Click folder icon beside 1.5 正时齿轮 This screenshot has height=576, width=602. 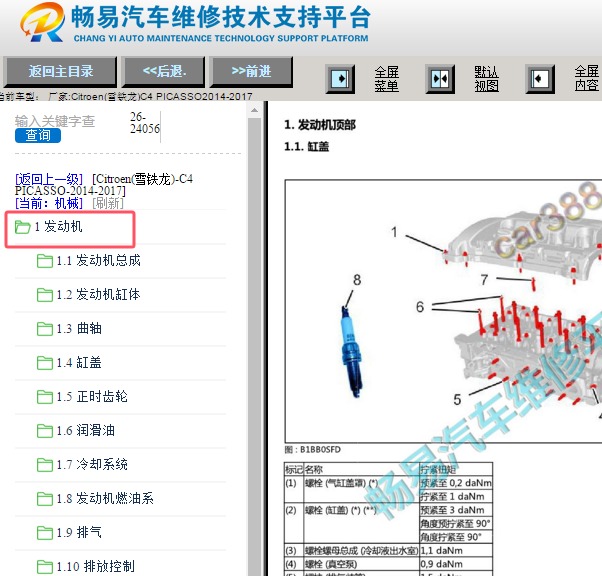pos(45,397)
